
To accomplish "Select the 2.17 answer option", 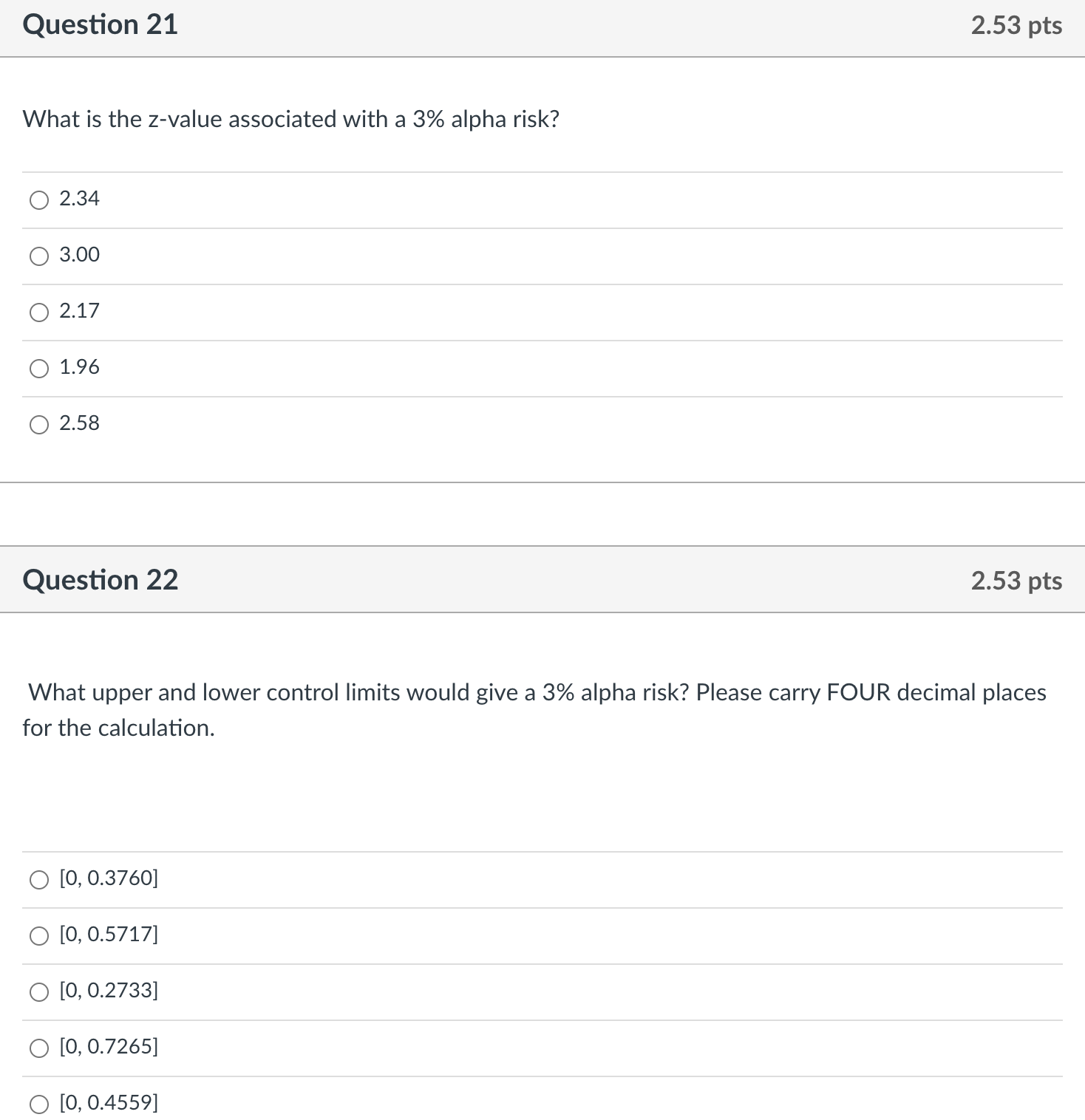I will [38, 312].
